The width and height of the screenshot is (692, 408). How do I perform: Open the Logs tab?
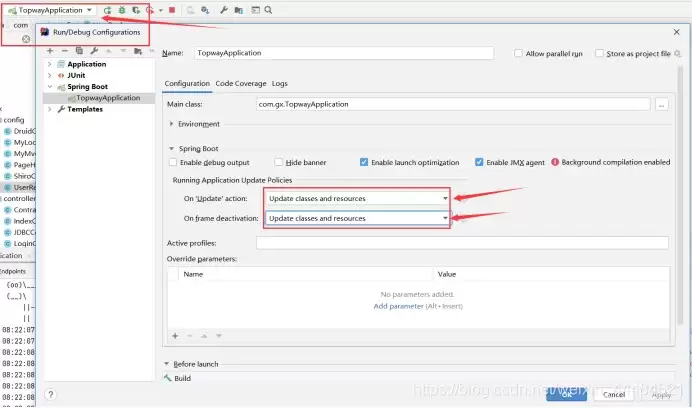tap(280, 83)
